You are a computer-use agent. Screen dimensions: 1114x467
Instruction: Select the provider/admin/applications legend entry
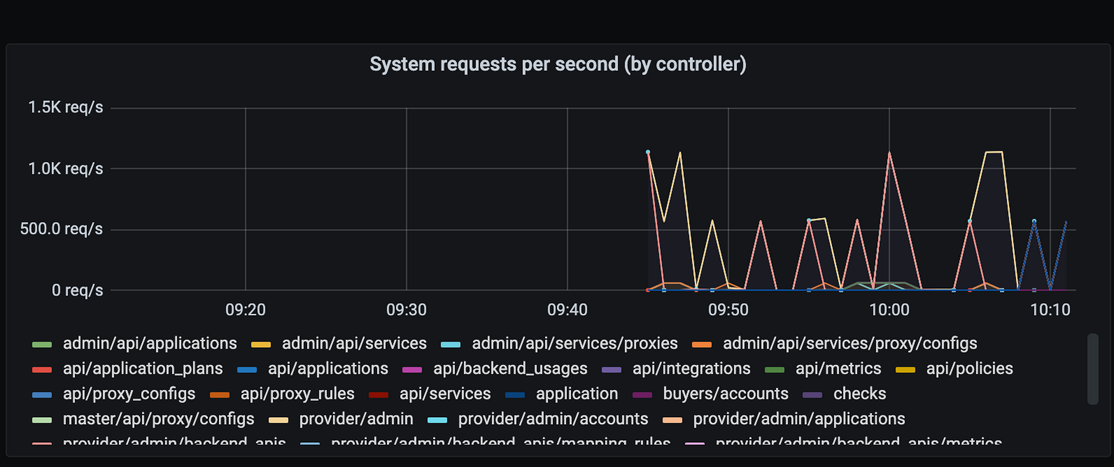pyautogui.click(x=798, y=419)
